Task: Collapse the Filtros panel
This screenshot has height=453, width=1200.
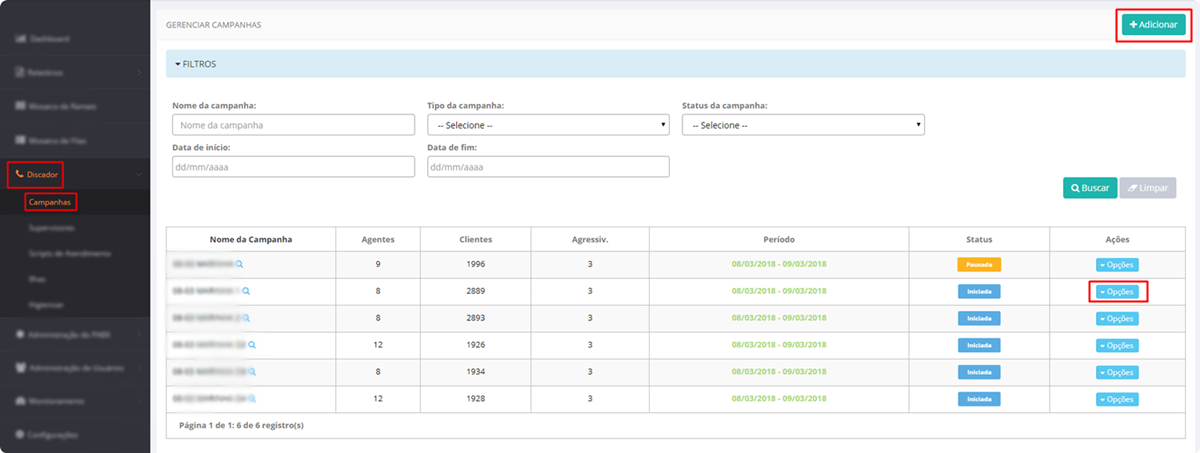Action: (196, 64)
